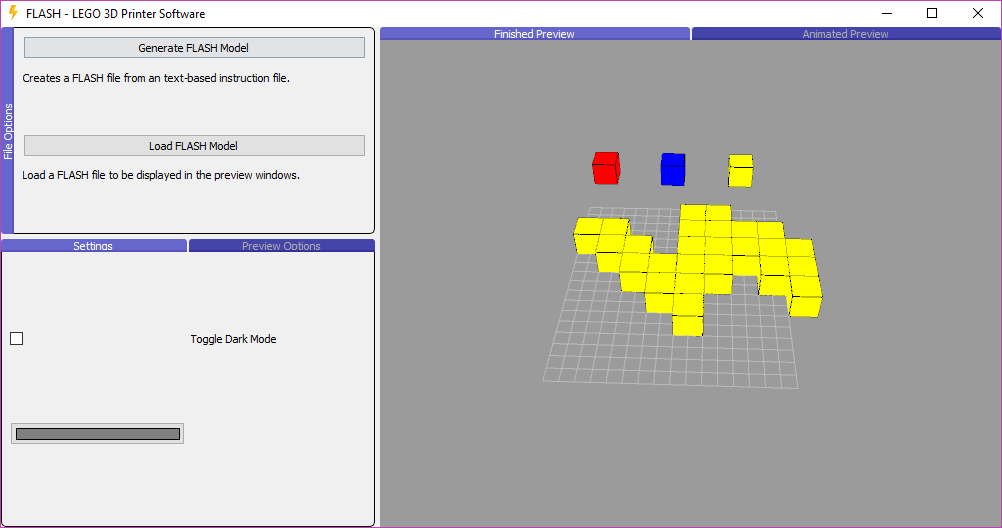Click the red cube in the preview
This screenshot has width=1002, height=528.
coord(606,168)
